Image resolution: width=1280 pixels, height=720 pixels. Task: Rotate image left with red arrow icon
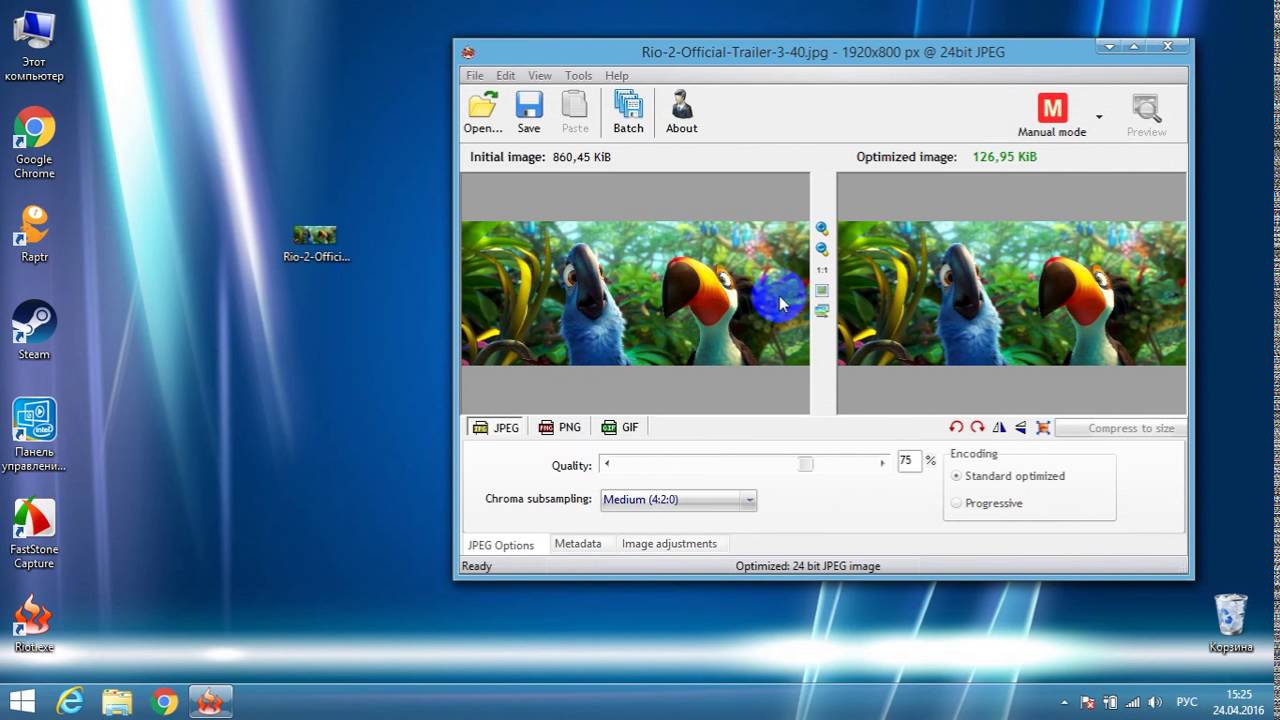point(956,427)
